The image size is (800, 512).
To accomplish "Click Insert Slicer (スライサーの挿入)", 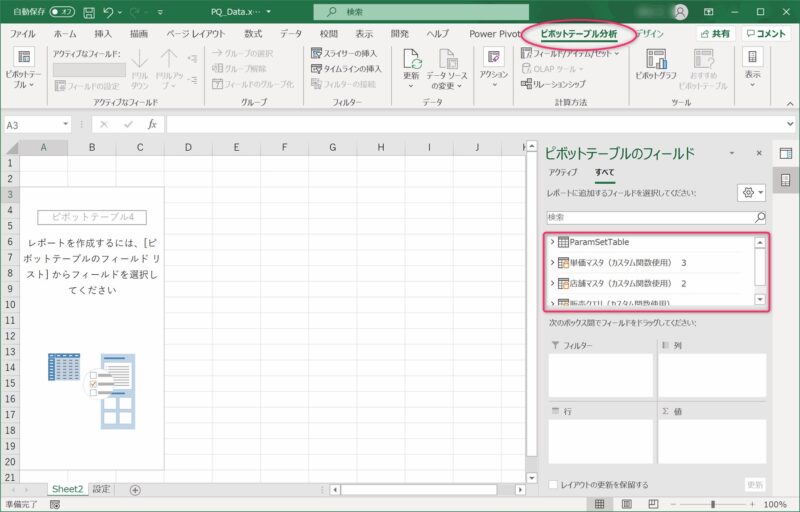I will pos(343,53).
